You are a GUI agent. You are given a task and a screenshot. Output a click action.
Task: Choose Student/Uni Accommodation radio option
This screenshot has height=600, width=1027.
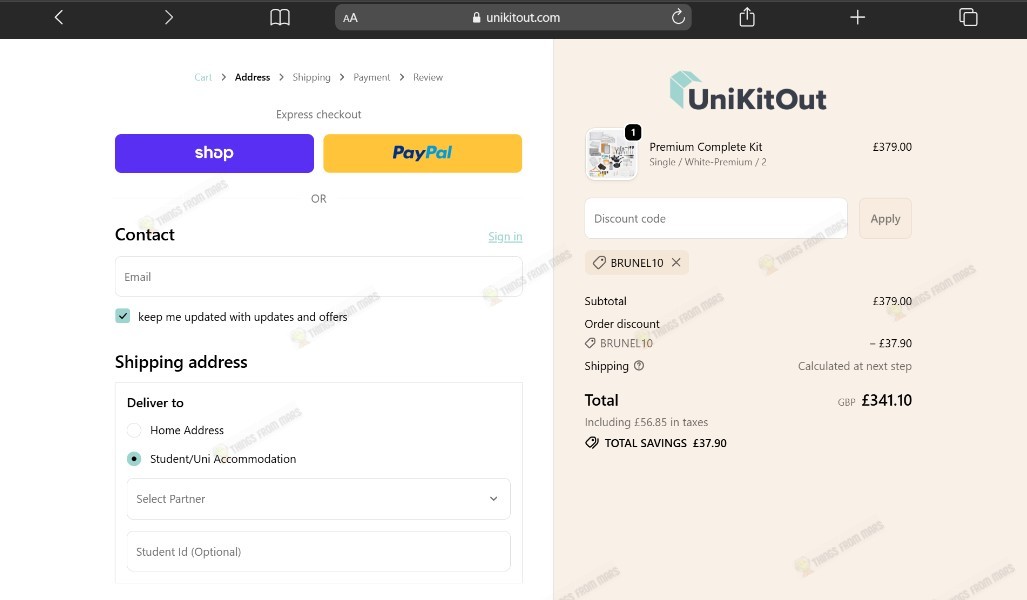[134, 459]
